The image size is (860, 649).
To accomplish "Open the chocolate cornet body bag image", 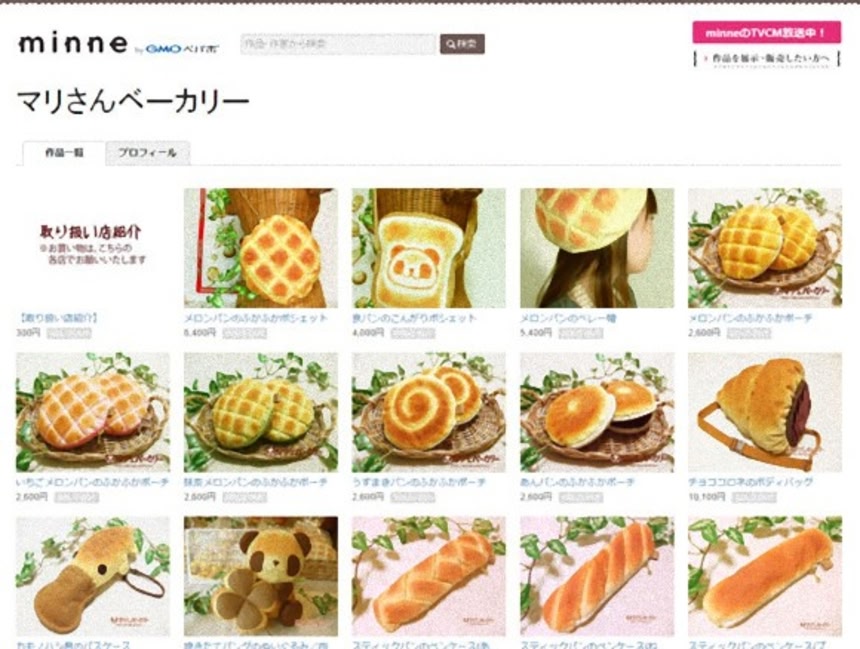I will click(765, 412).
